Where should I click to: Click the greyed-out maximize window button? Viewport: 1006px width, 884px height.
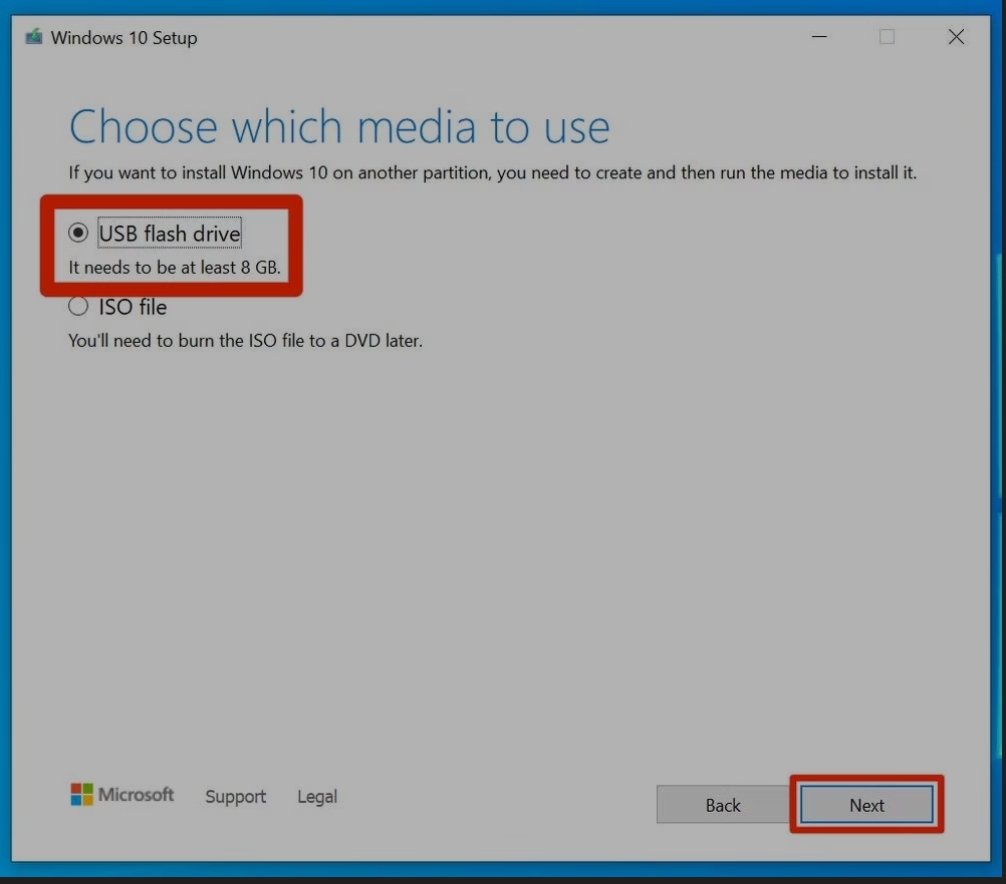[886, 38]
